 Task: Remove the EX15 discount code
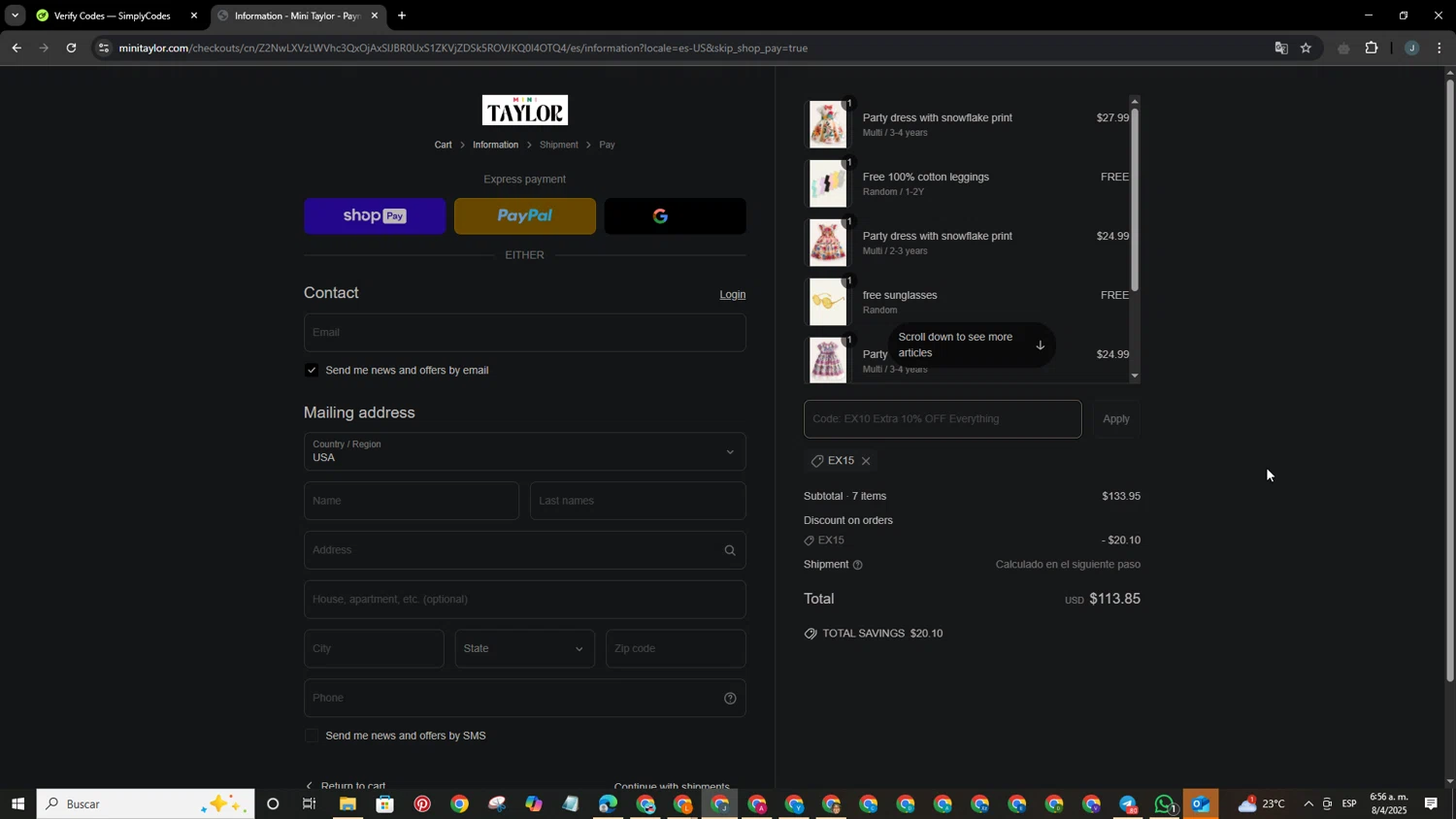click(x=866, y=461)
